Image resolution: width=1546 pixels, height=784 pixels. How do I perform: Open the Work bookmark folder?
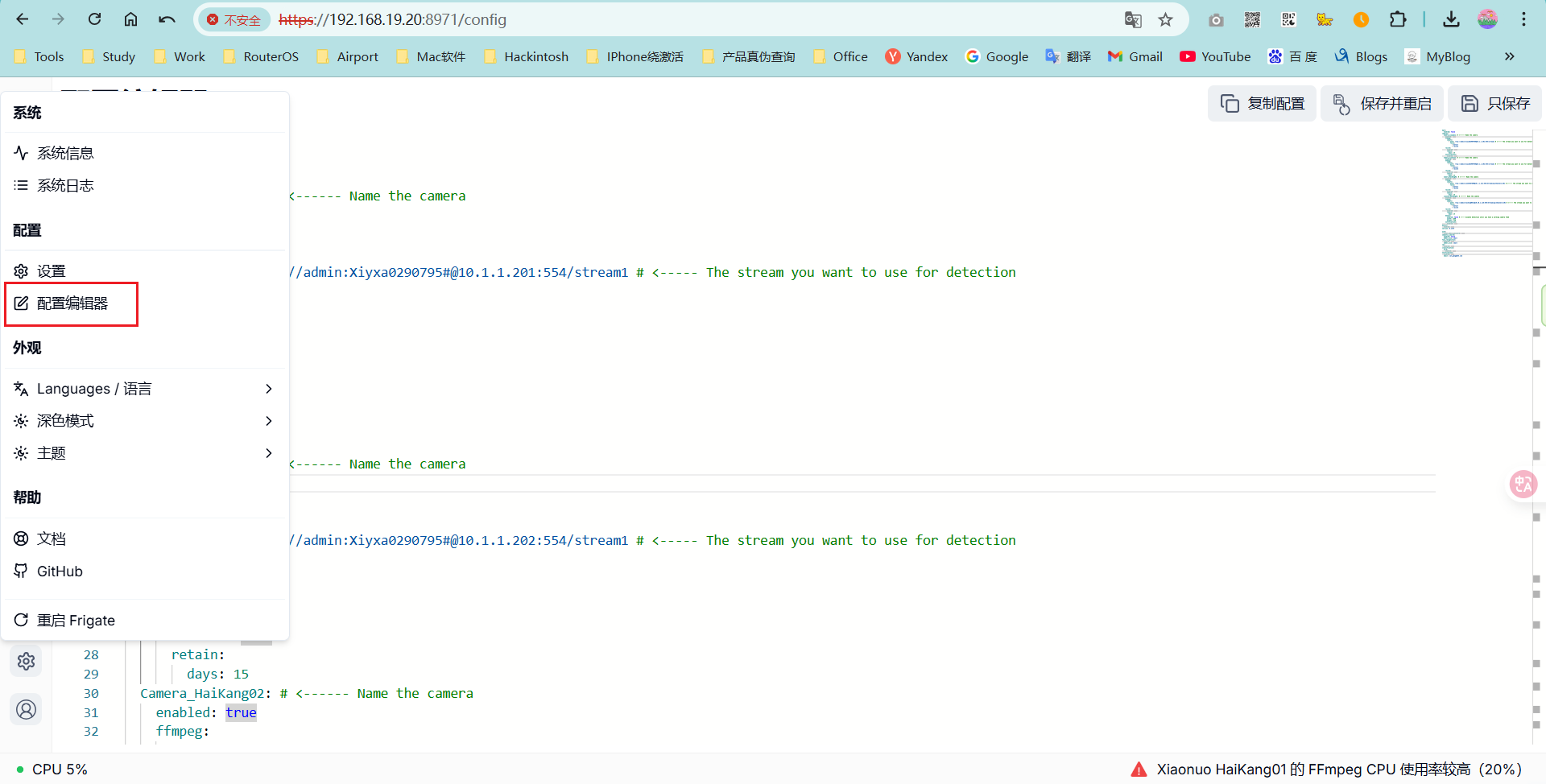180,56
